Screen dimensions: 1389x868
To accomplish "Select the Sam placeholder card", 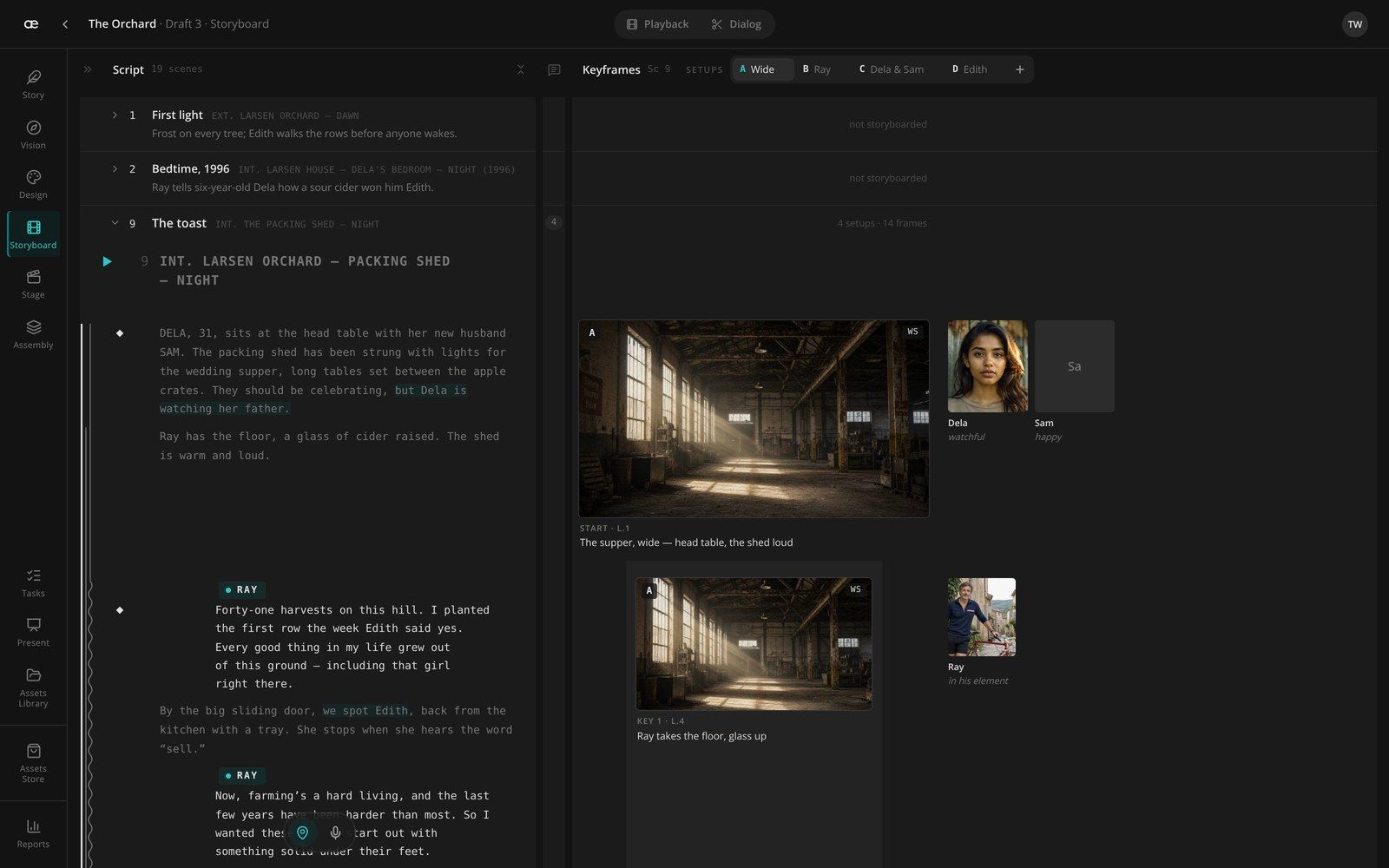I will pyautogui.click(x=1074, y=366).
